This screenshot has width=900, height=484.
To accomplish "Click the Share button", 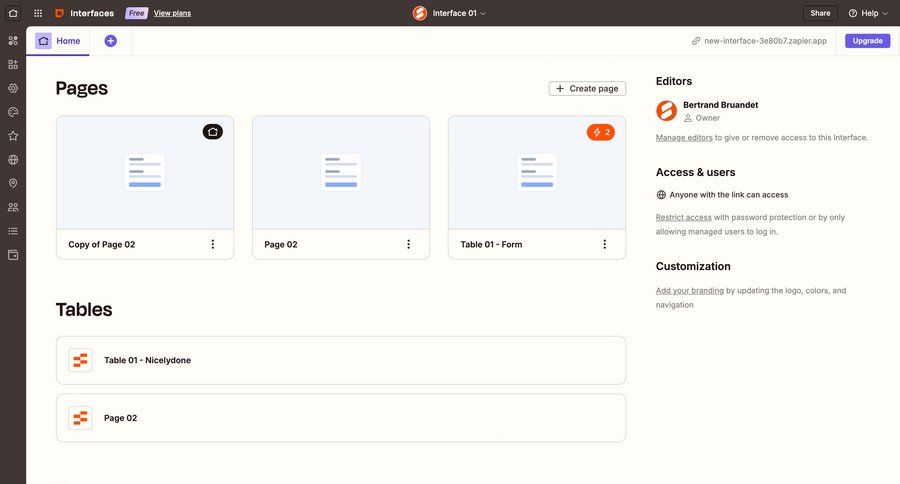I will (820, 13).
